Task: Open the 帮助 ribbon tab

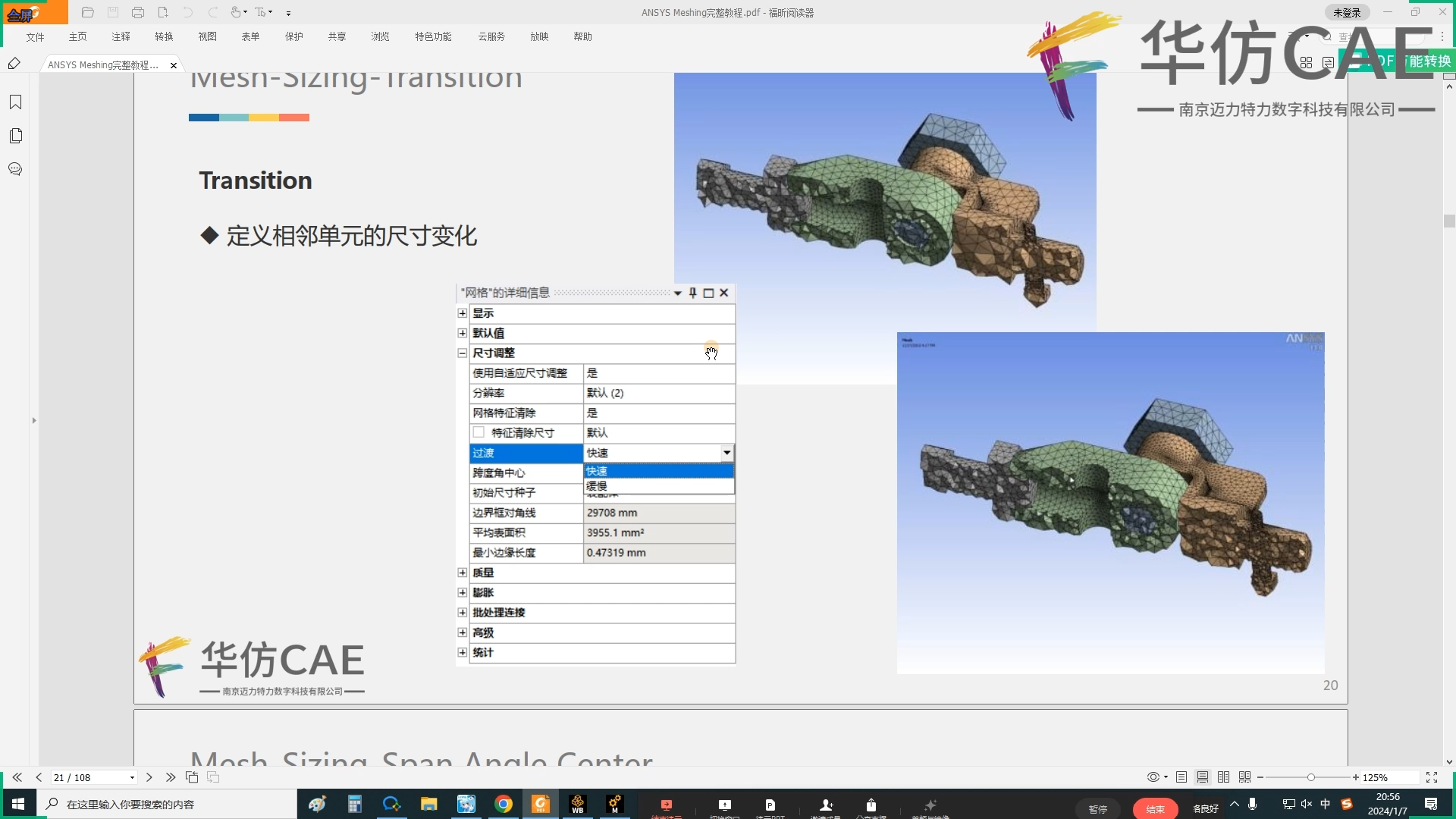Action: (x=583, y=36)
